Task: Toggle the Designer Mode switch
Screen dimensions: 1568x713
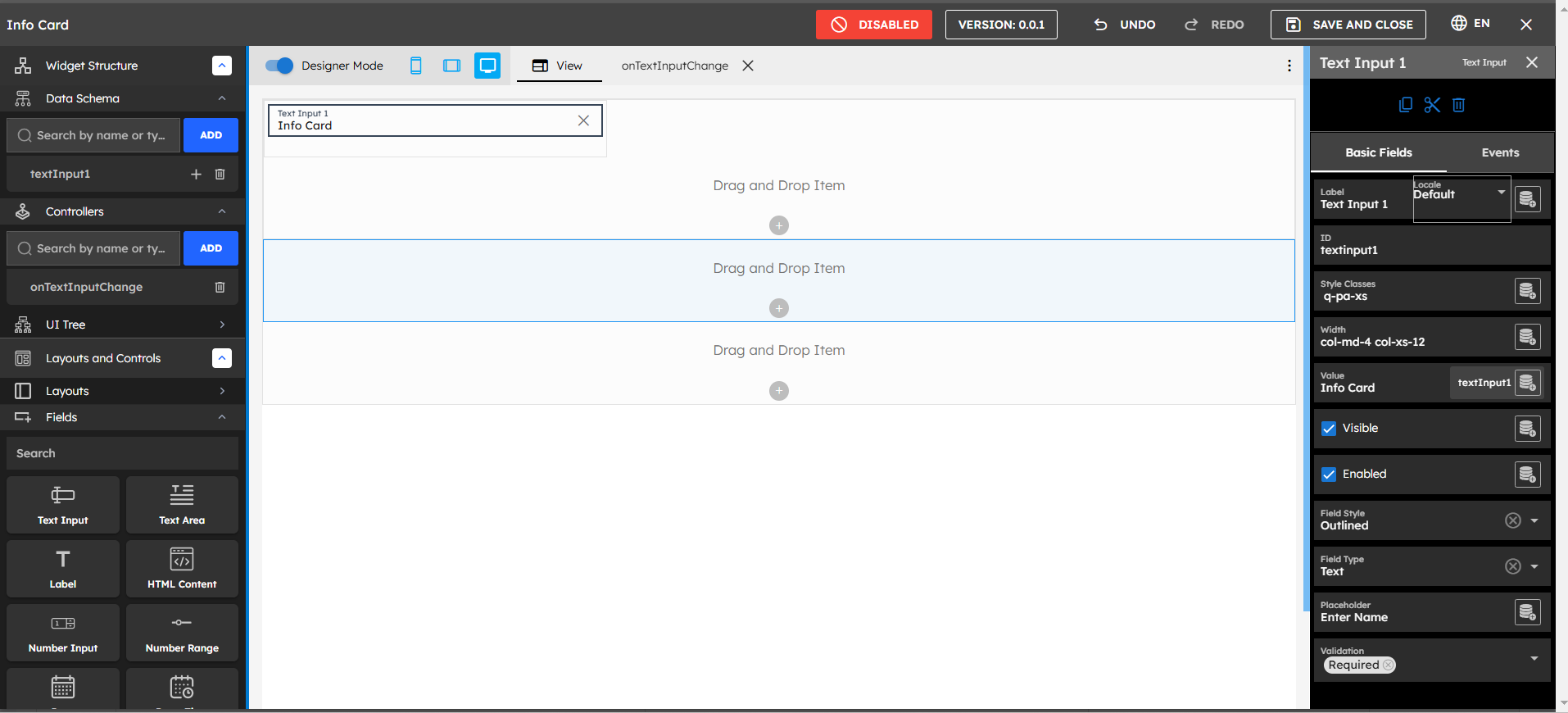Action: pyautogui.click(x=279, y=66)
